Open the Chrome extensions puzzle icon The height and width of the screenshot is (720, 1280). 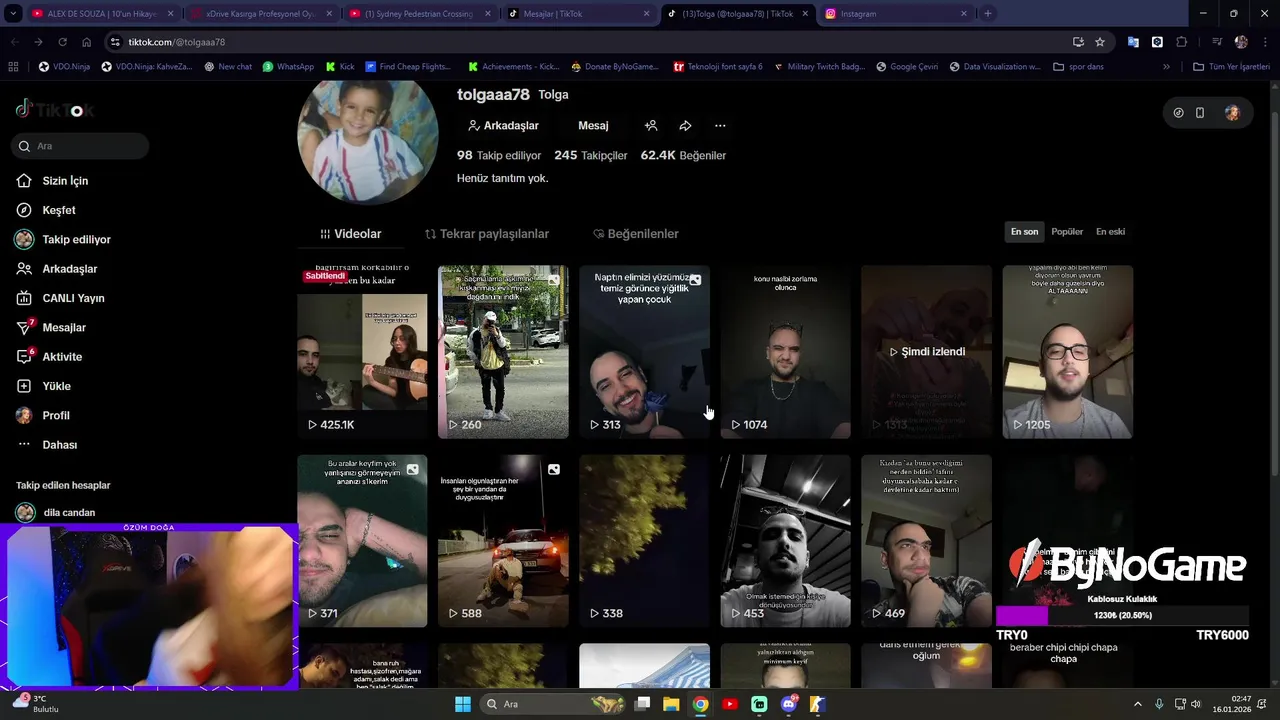pos(1181,42)
